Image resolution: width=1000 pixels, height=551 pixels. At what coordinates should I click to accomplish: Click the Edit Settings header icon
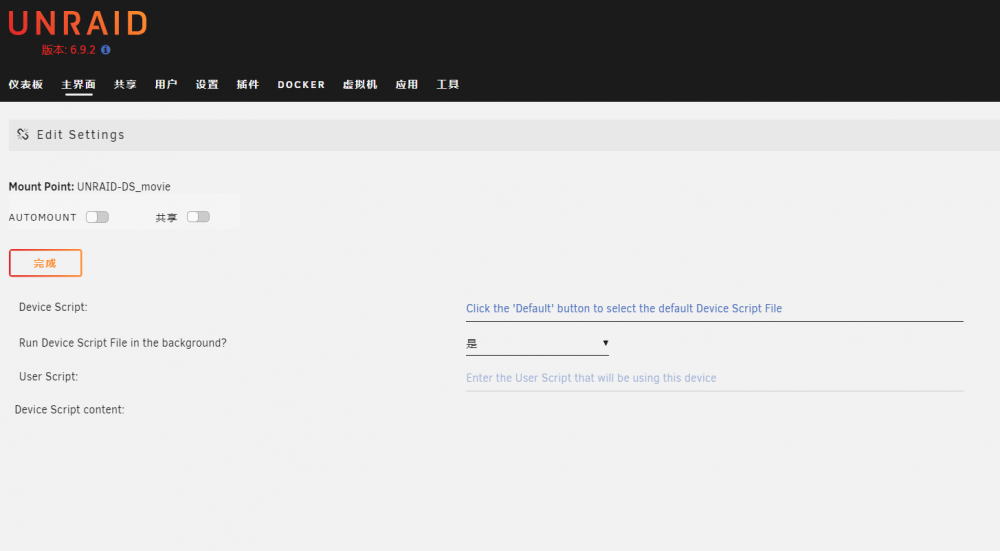[x=23, y=135]
